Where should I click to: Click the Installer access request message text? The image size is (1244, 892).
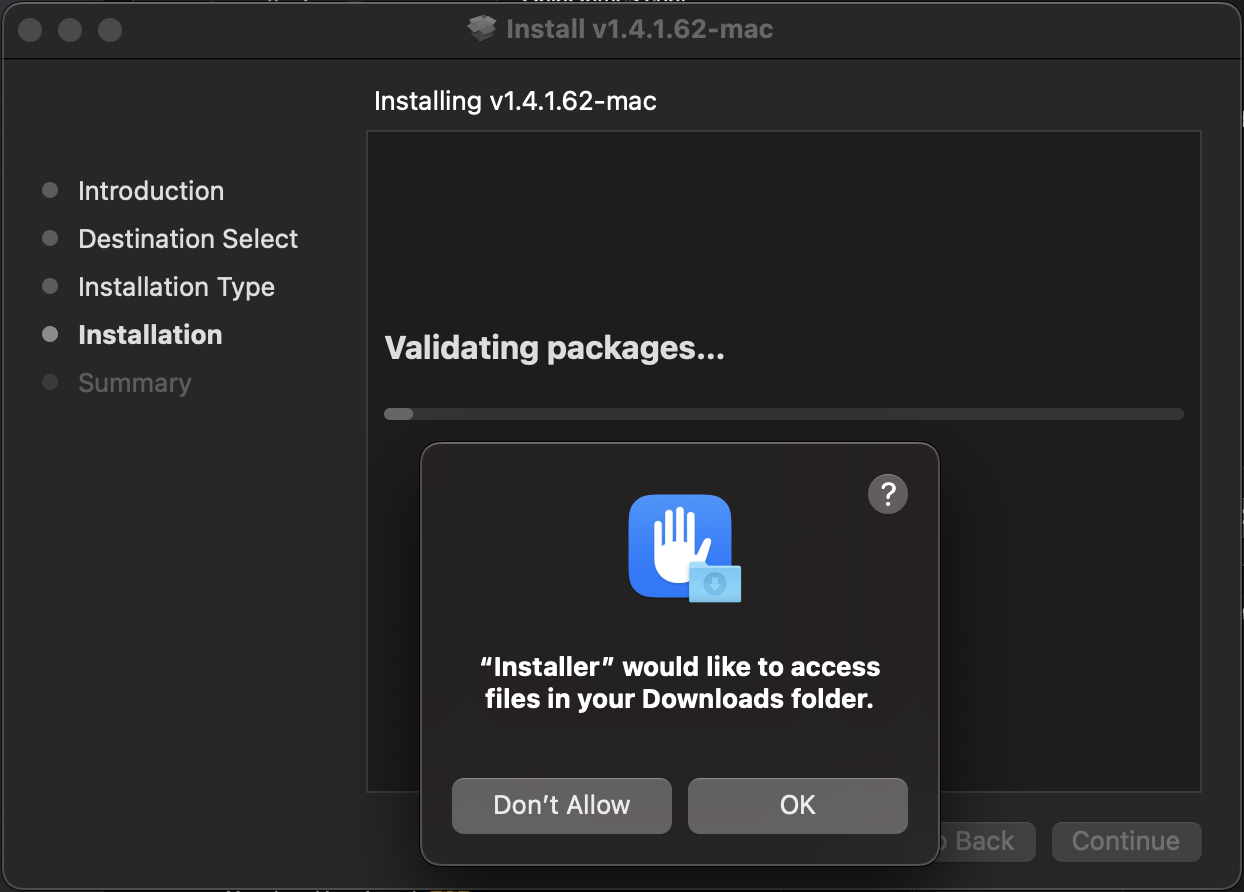pyautogui.click(x=680, y=683)
